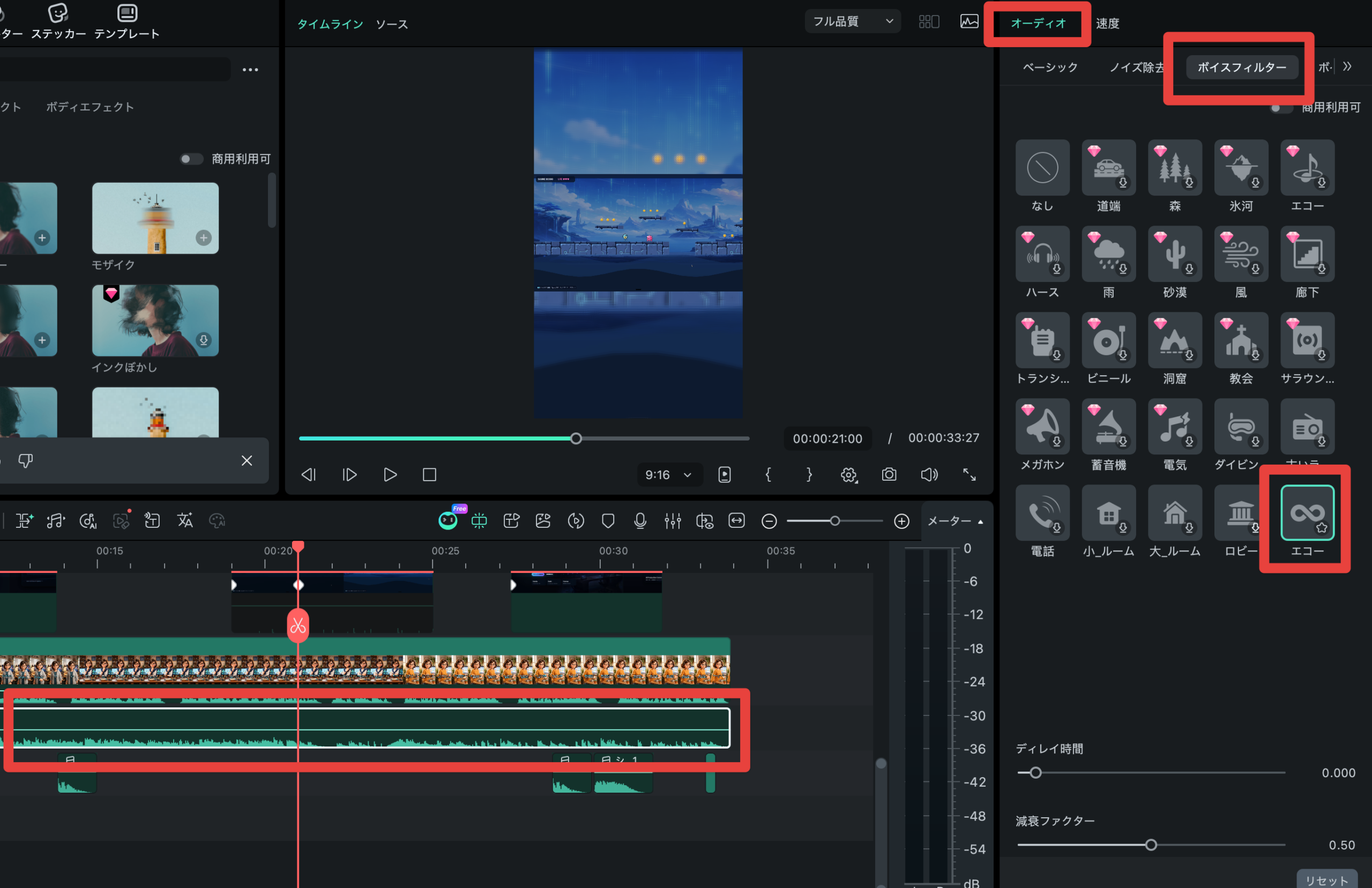Apply the 教会 church voice filter

[x=1241, y=340]
